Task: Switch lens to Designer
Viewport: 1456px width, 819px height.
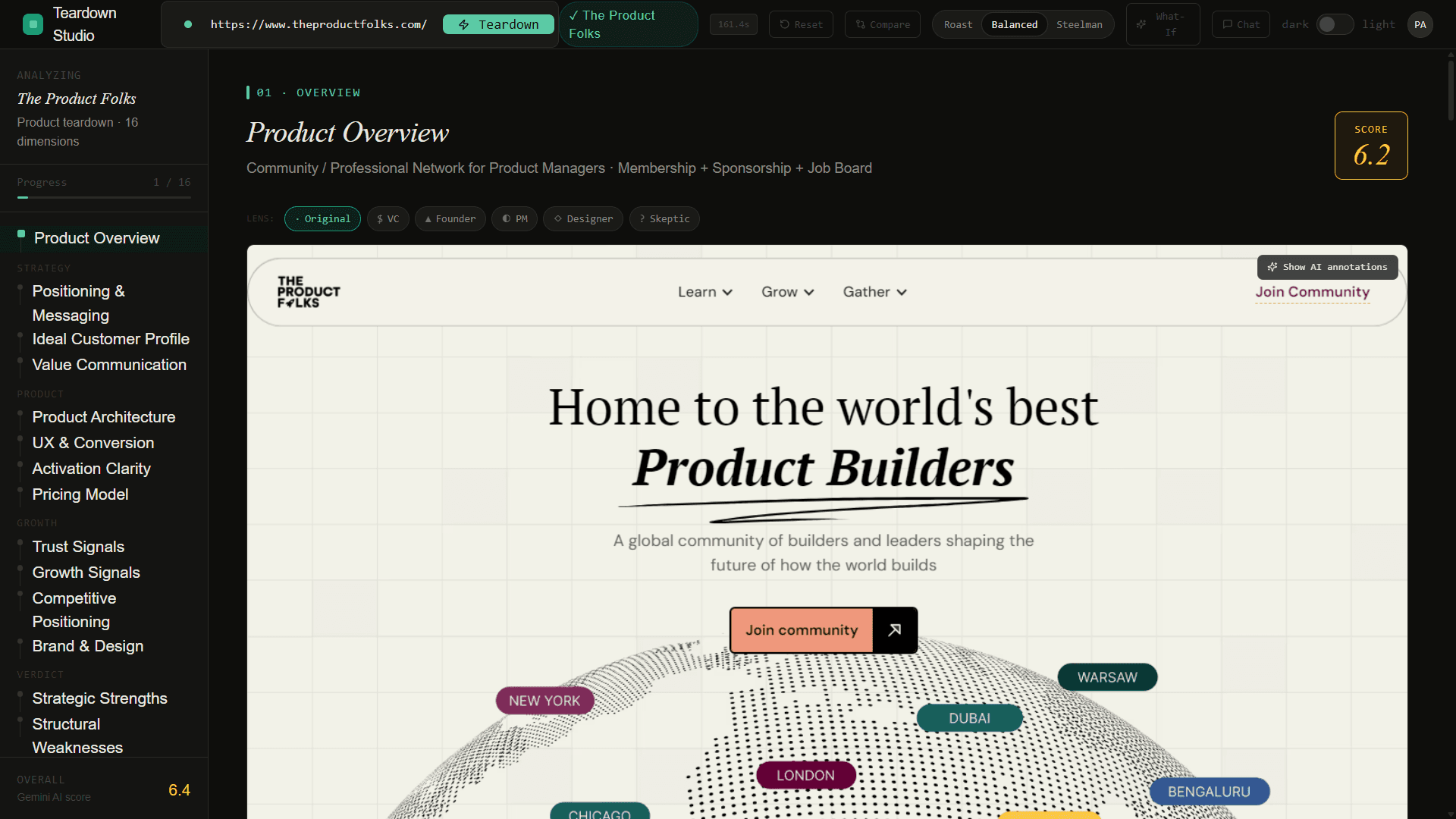Action: (x=582, y=218)
